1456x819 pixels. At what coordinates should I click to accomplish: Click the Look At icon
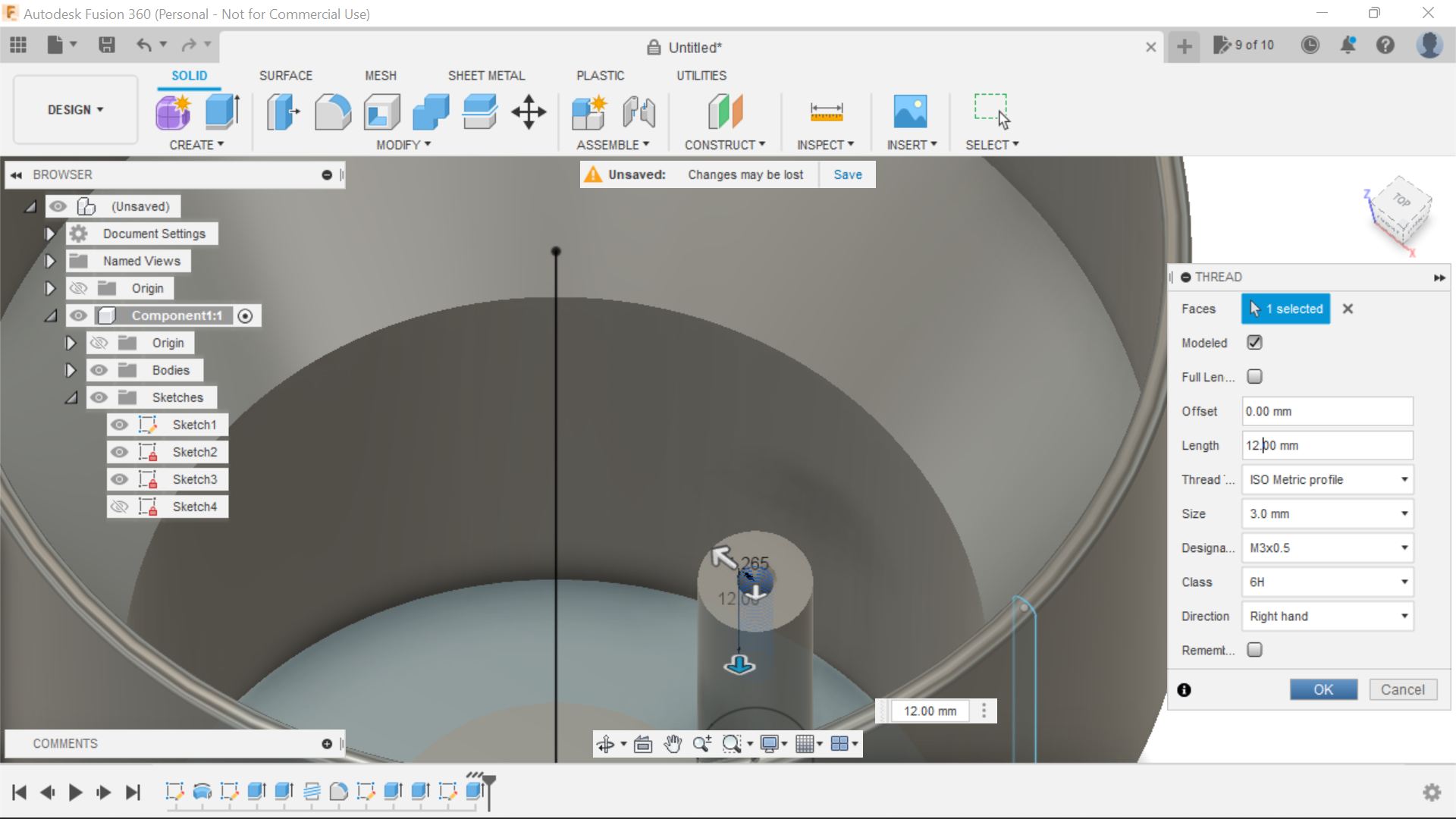pos(643,744)
